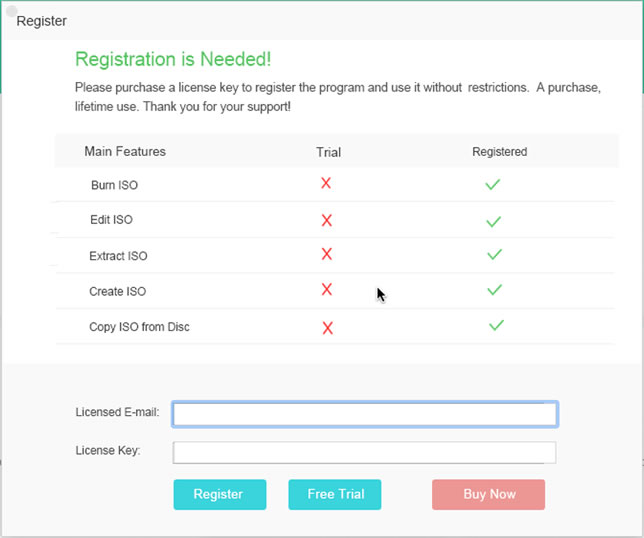Viewport: 644px width, 538px height.
Task: Click green checkmark for Edit ISO registered
Action: 493,221
